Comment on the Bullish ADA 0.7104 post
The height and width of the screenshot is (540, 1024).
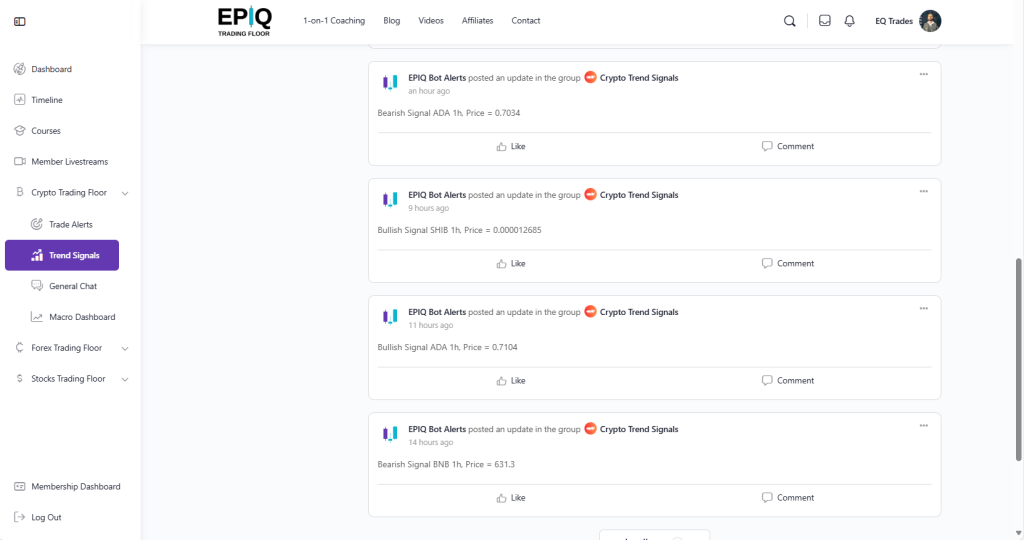[x=788, y=381]
